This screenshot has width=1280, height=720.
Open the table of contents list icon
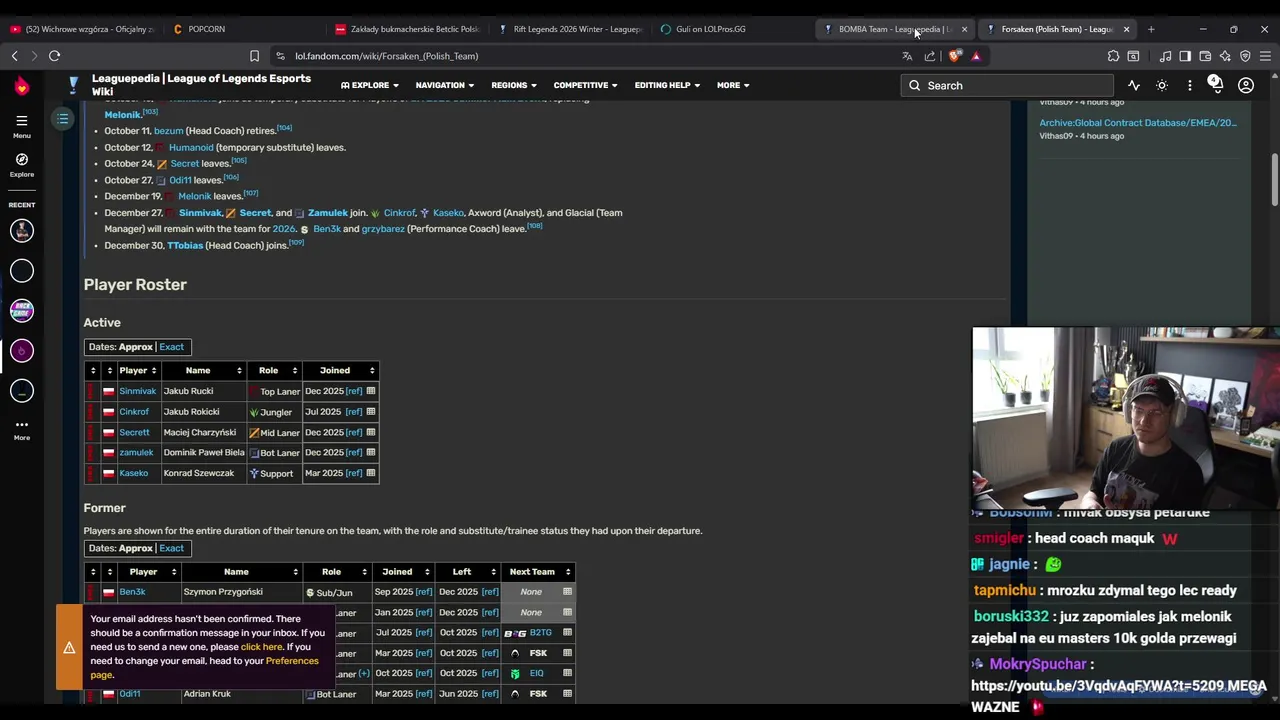pyautogui.click(x=62, y=120)
